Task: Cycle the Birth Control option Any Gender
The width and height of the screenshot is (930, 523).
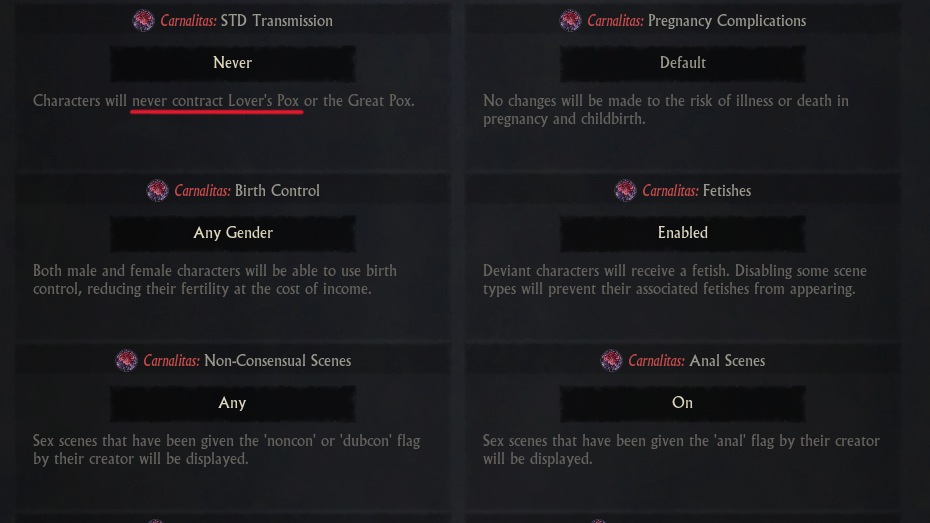Action: coord(232,233)
